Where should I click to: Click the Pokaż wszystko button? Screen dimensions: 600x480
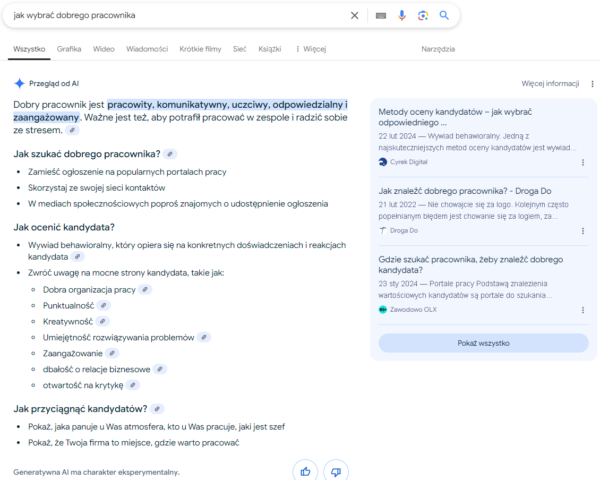[x=483, y=343]
